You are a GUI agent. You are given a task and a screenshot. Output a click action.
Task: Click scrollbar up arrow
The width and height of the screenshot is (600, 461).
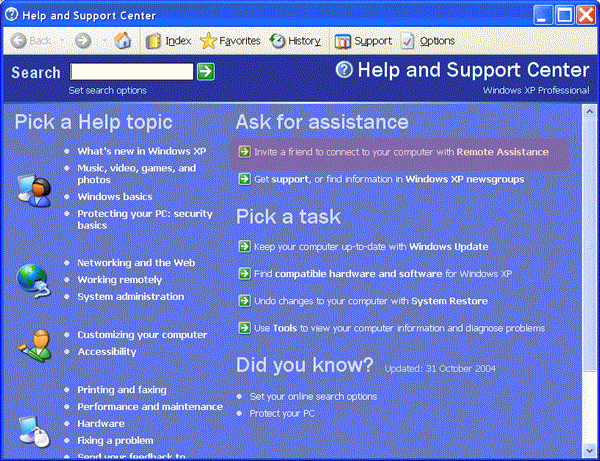pos(589,111)
